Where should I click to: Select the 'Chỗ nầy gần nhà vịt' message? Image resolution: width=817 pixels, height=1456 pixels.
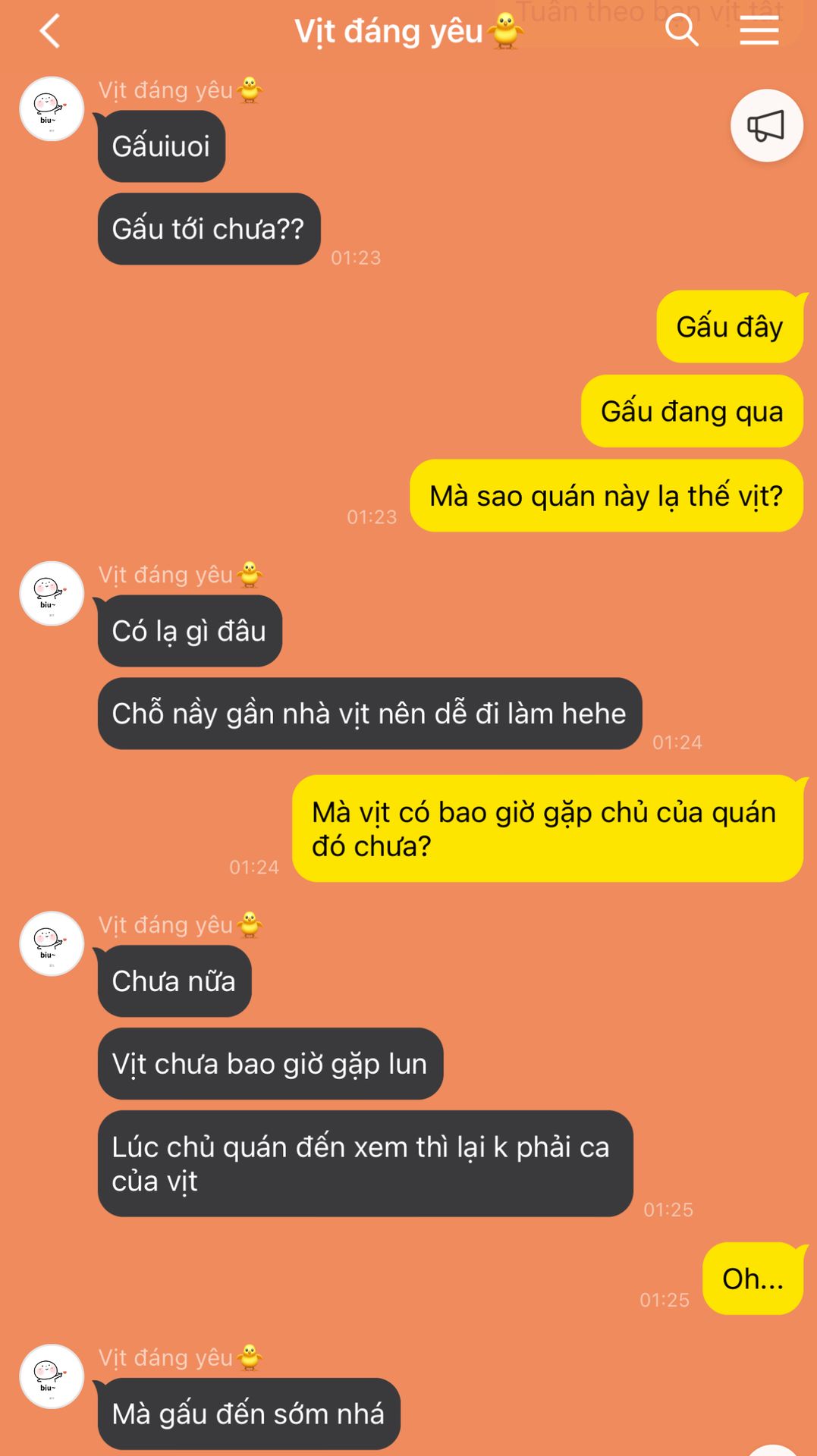tap(369, 714)
